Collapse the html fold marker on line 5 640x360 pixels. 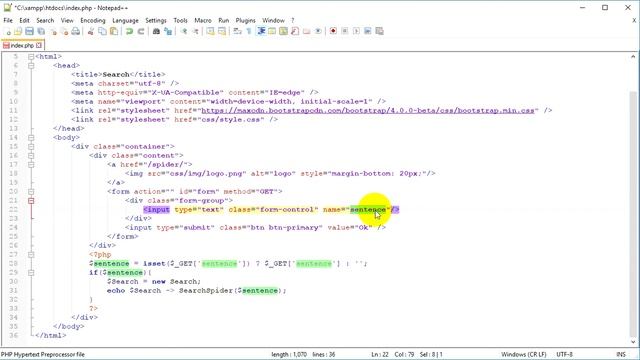click(31, 56)
